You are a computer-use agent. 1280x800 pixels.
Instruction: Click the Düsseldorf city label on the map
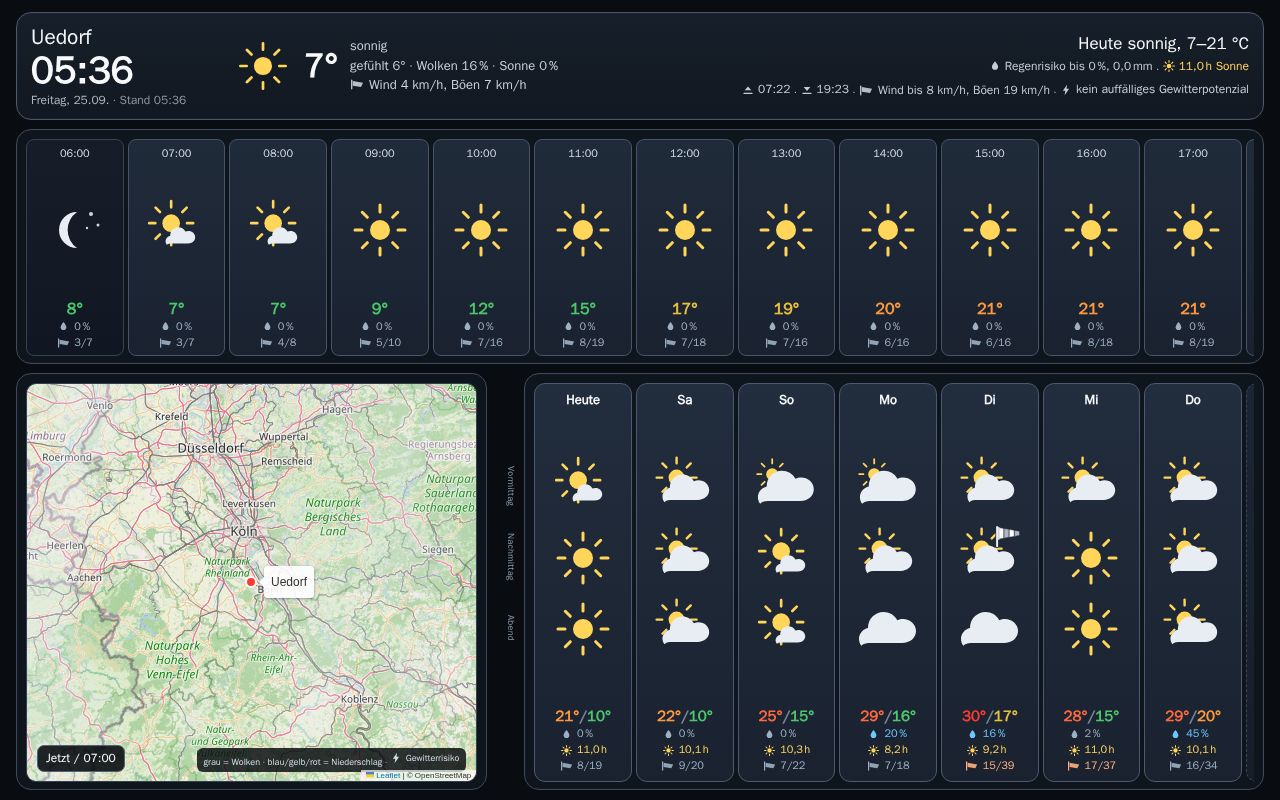coord(211,448)
